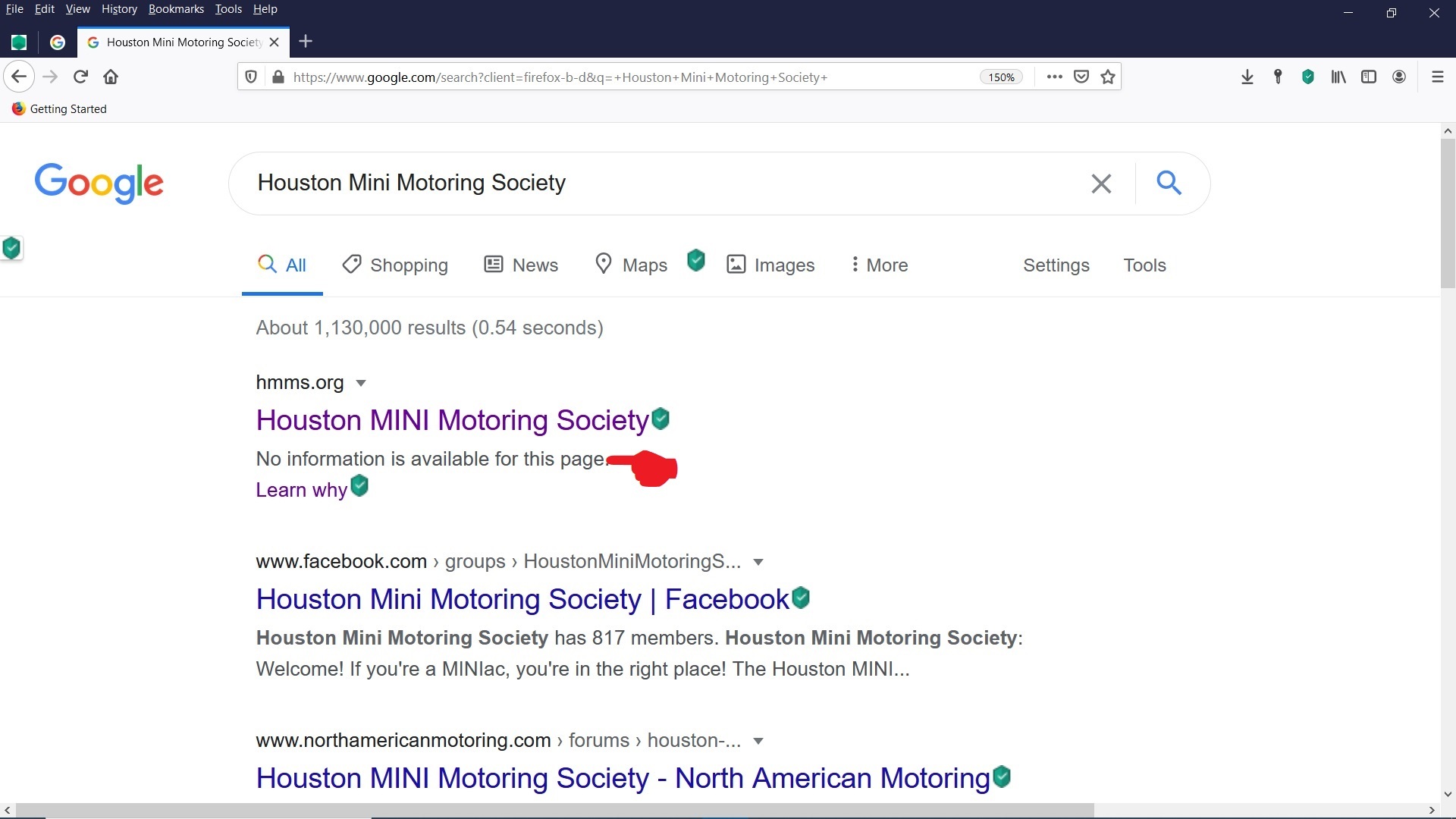Open the Bookmarks menu

coord(176,9)
